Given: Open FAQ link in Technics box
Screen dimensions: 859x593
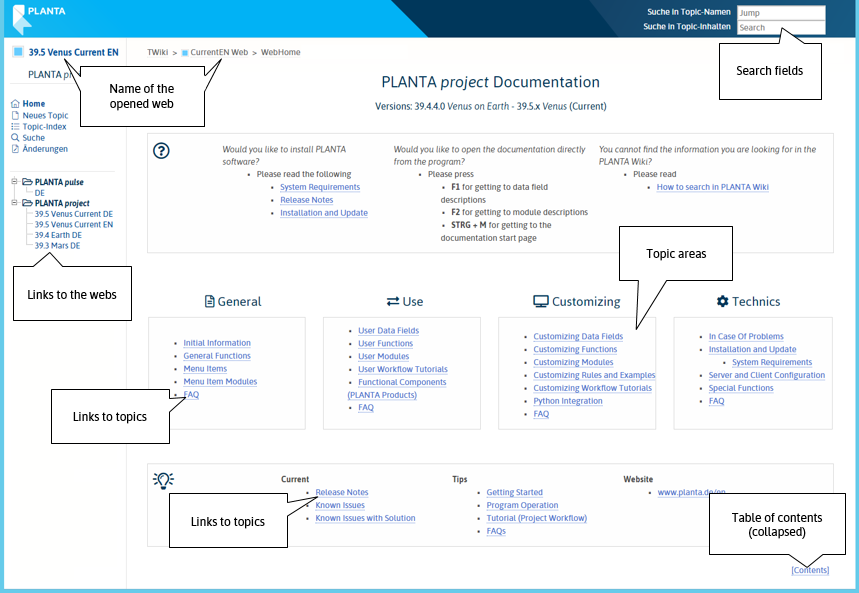Looking at the screenshot, I should click(x=717, y=401).
